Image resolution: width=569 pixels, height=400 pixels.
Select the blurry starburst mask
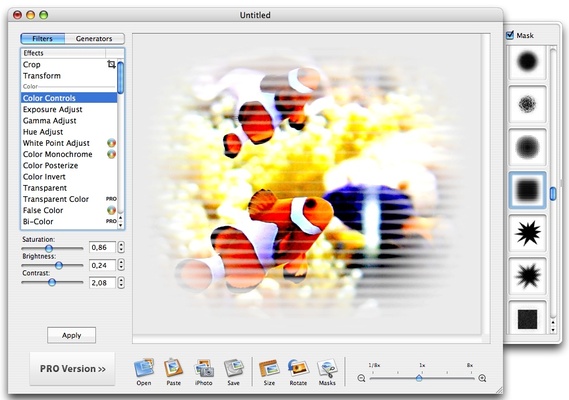click(x=527, y=276)
